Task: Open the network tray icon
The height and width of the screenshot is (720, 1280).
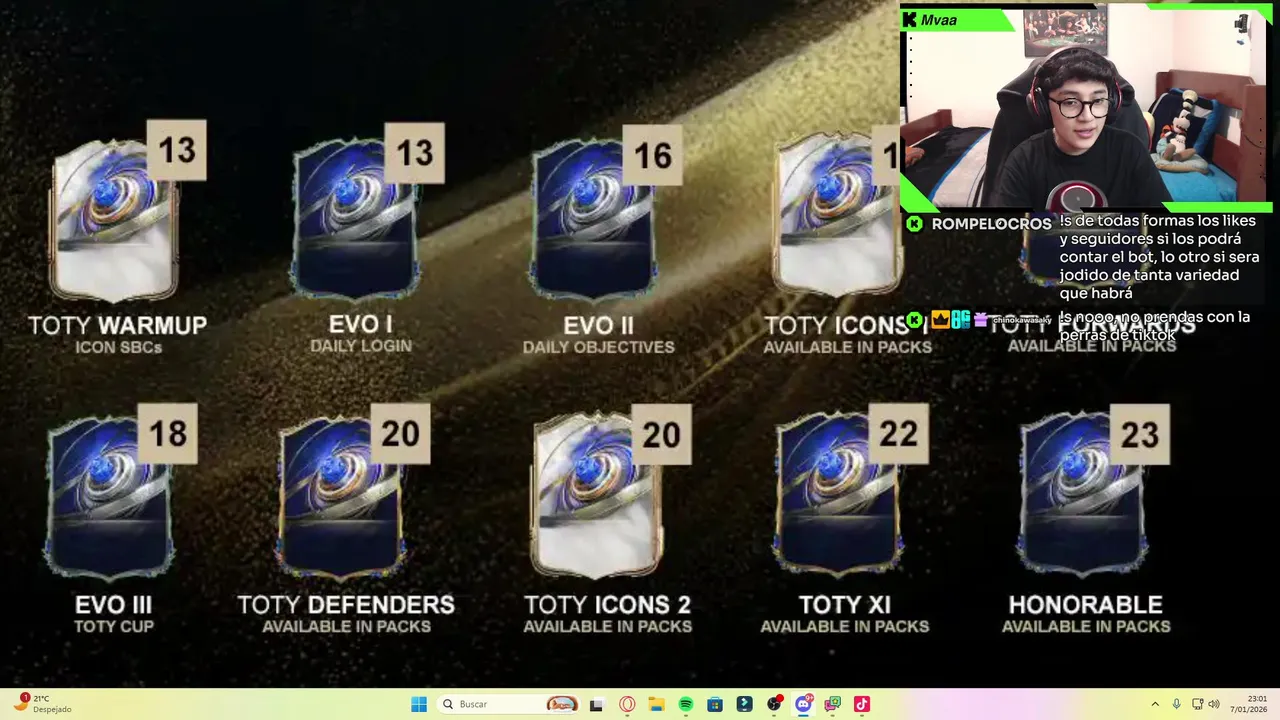Action: coord(1197,704)
